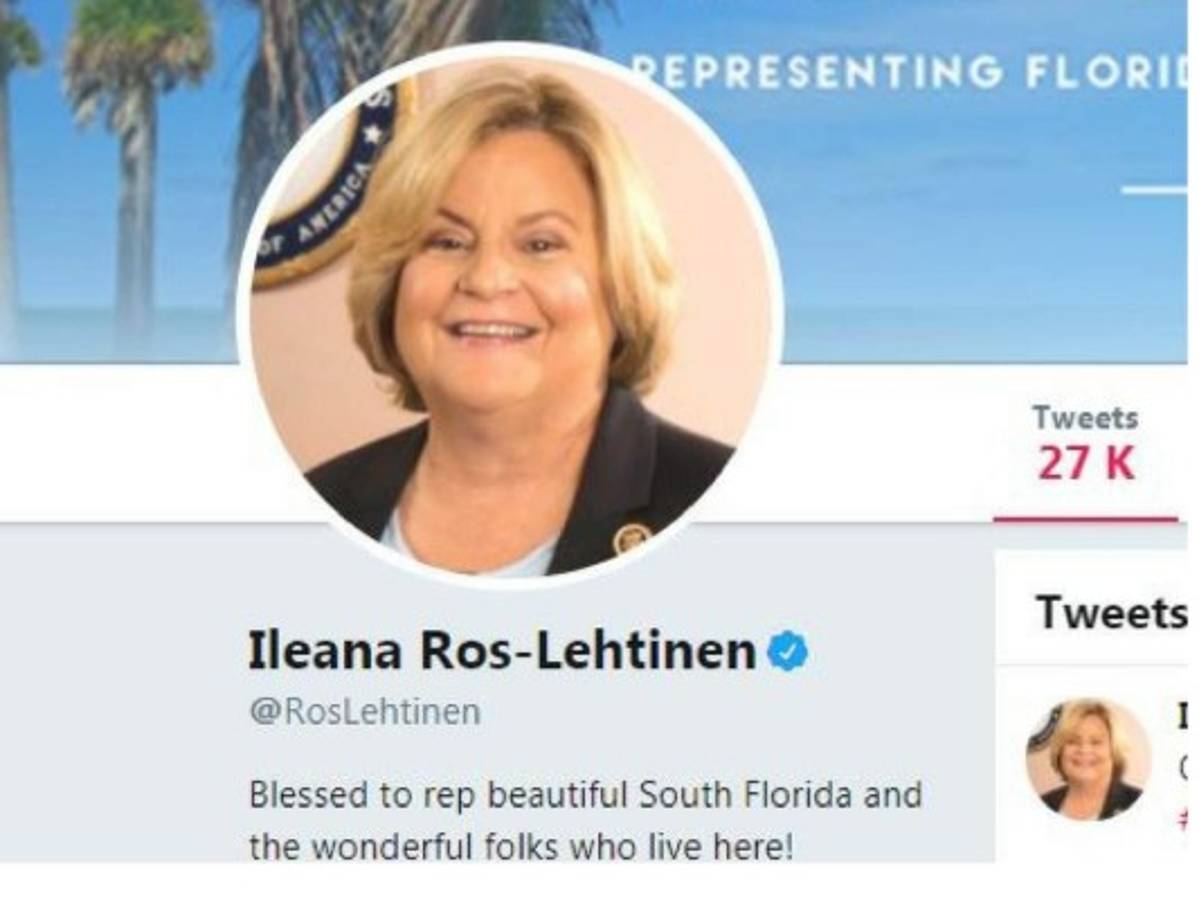Click the blue verified badge

tap(788, 652)
